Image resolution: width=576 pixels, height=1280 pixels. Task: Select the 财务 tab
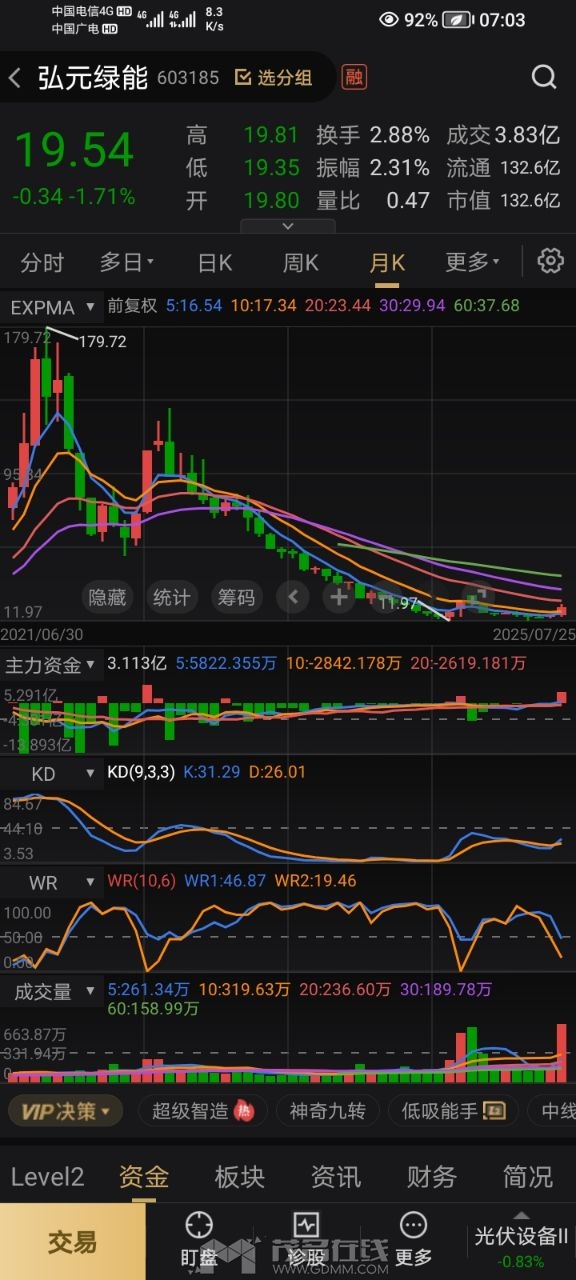click(x=432, y=1177)
